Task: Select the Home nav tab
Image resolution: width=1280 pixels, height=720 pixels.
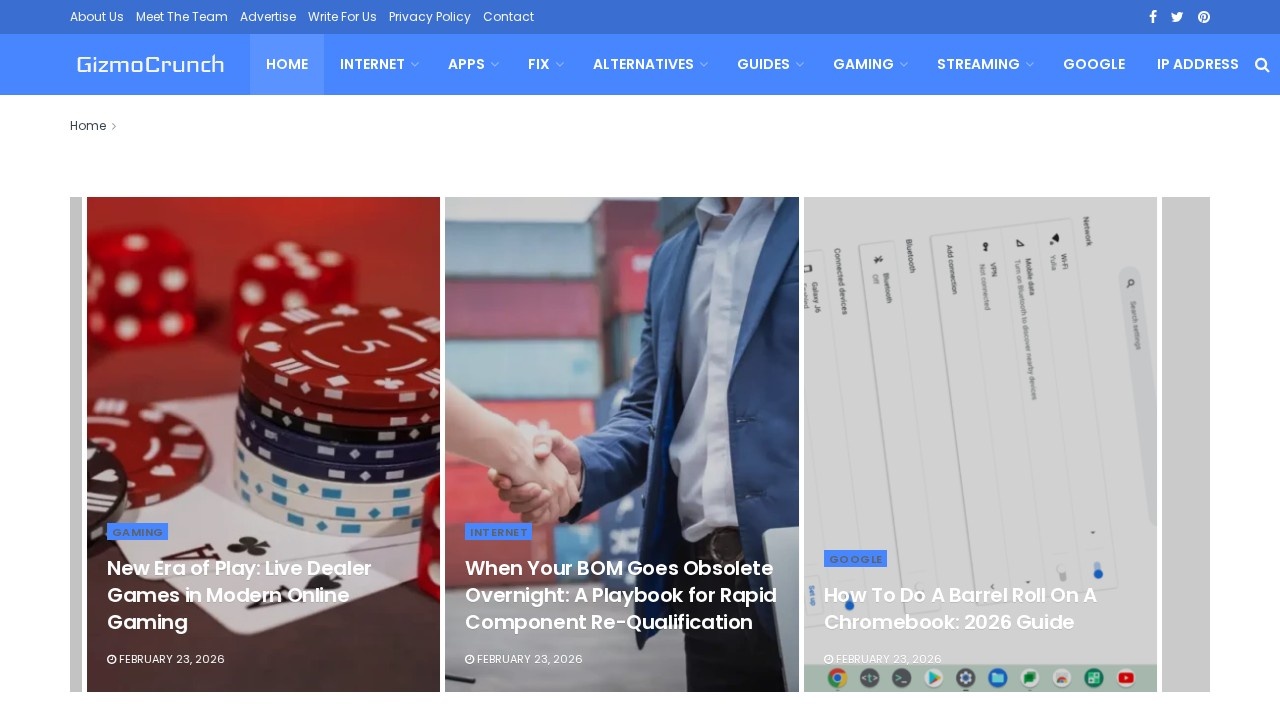Action: 287,64
